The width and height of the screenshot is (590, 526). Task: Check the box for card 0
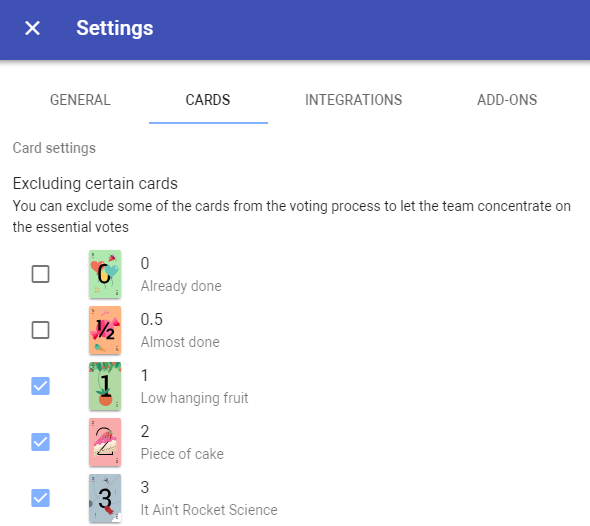(x=40, y=274)
